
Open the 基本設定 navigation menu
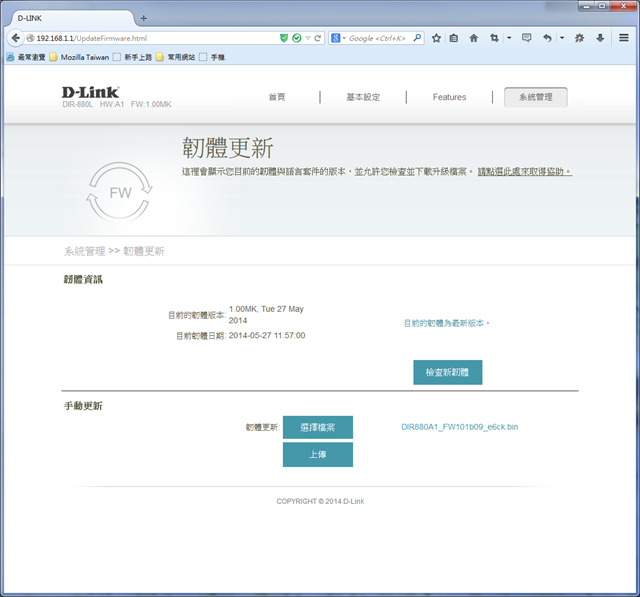363,97
